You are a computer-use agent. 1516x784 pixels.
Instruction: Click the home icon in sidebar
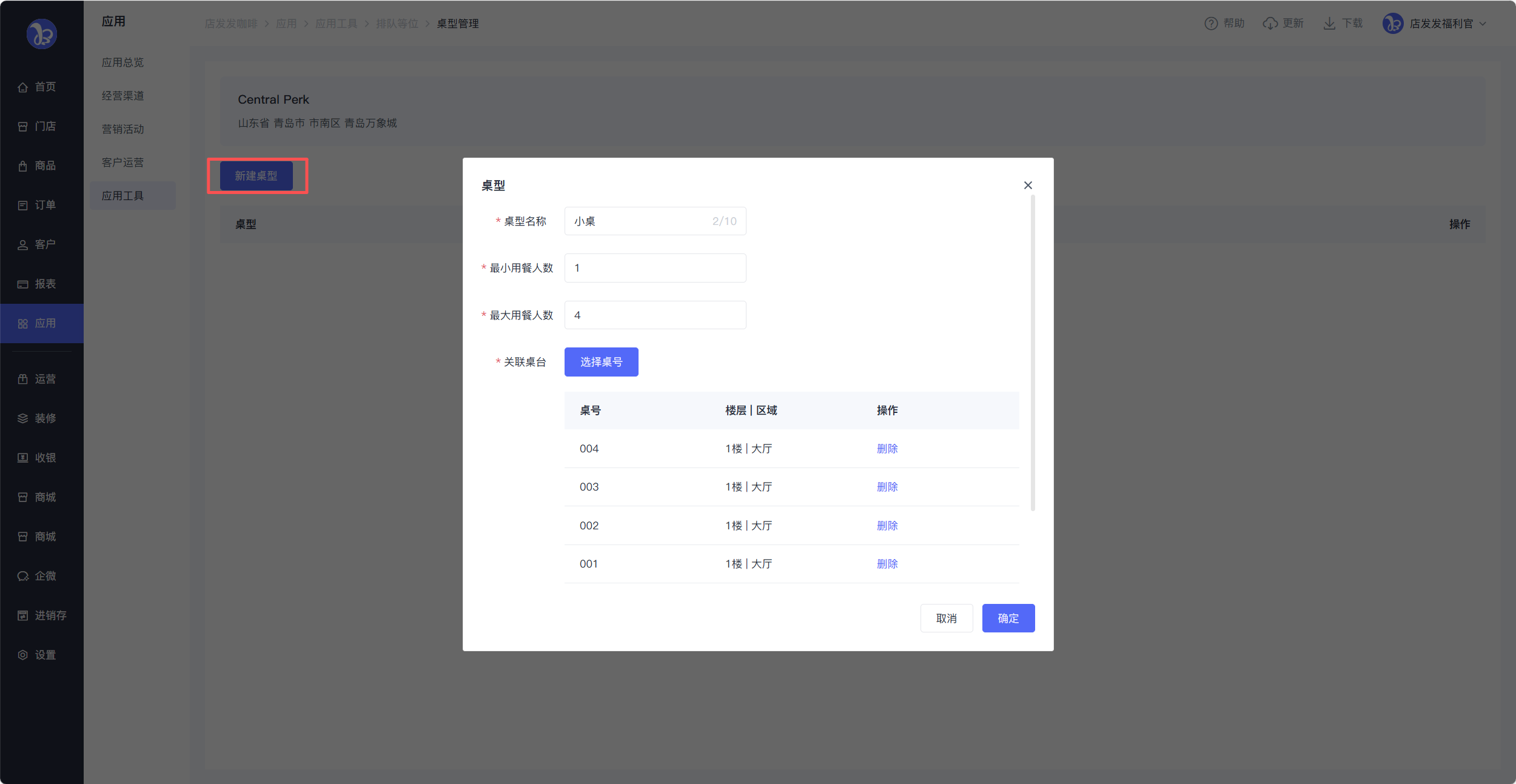pos(23,87)
